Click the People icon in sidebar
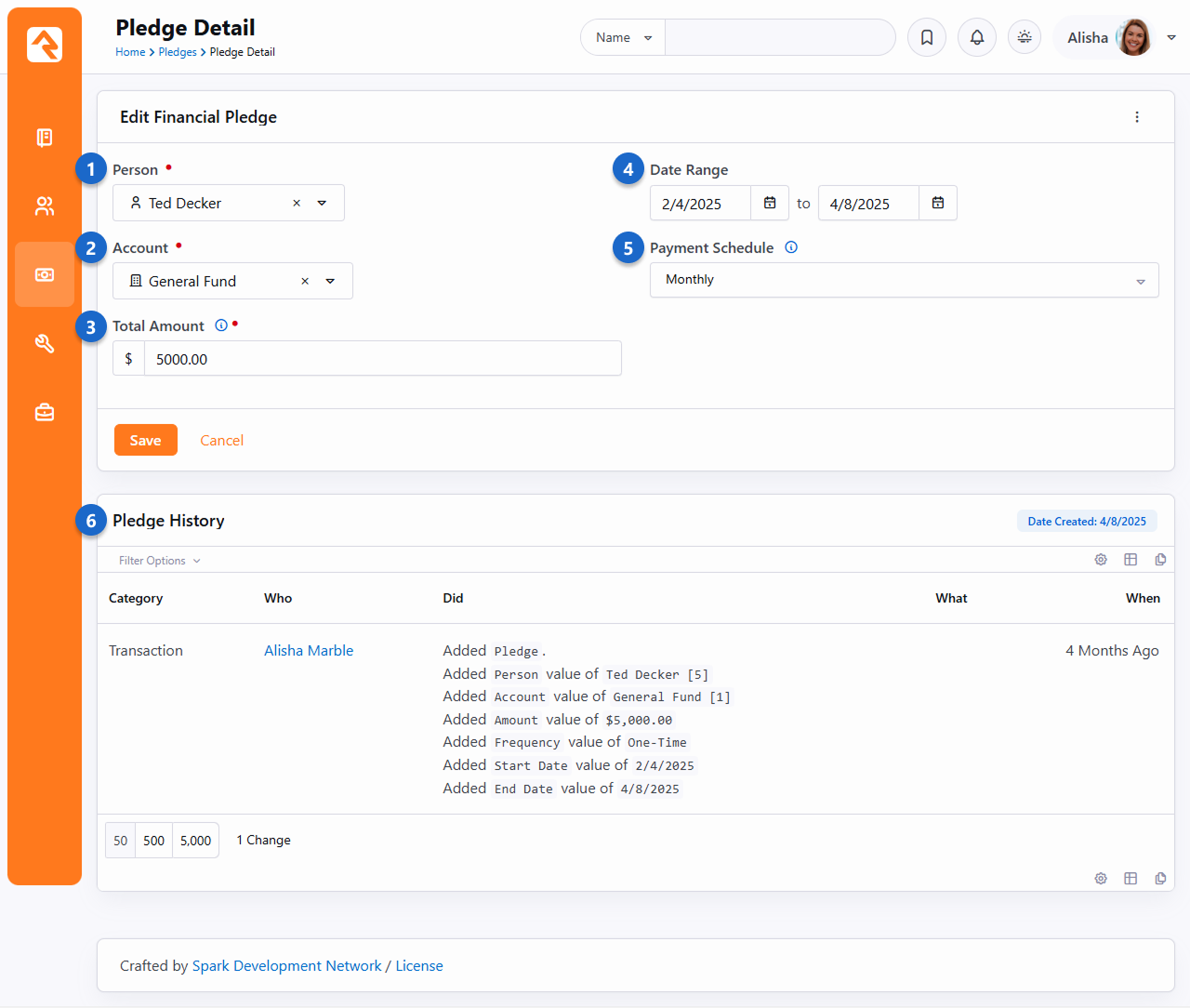This screenshot has width=1190, height=1008. coord(45,206)
